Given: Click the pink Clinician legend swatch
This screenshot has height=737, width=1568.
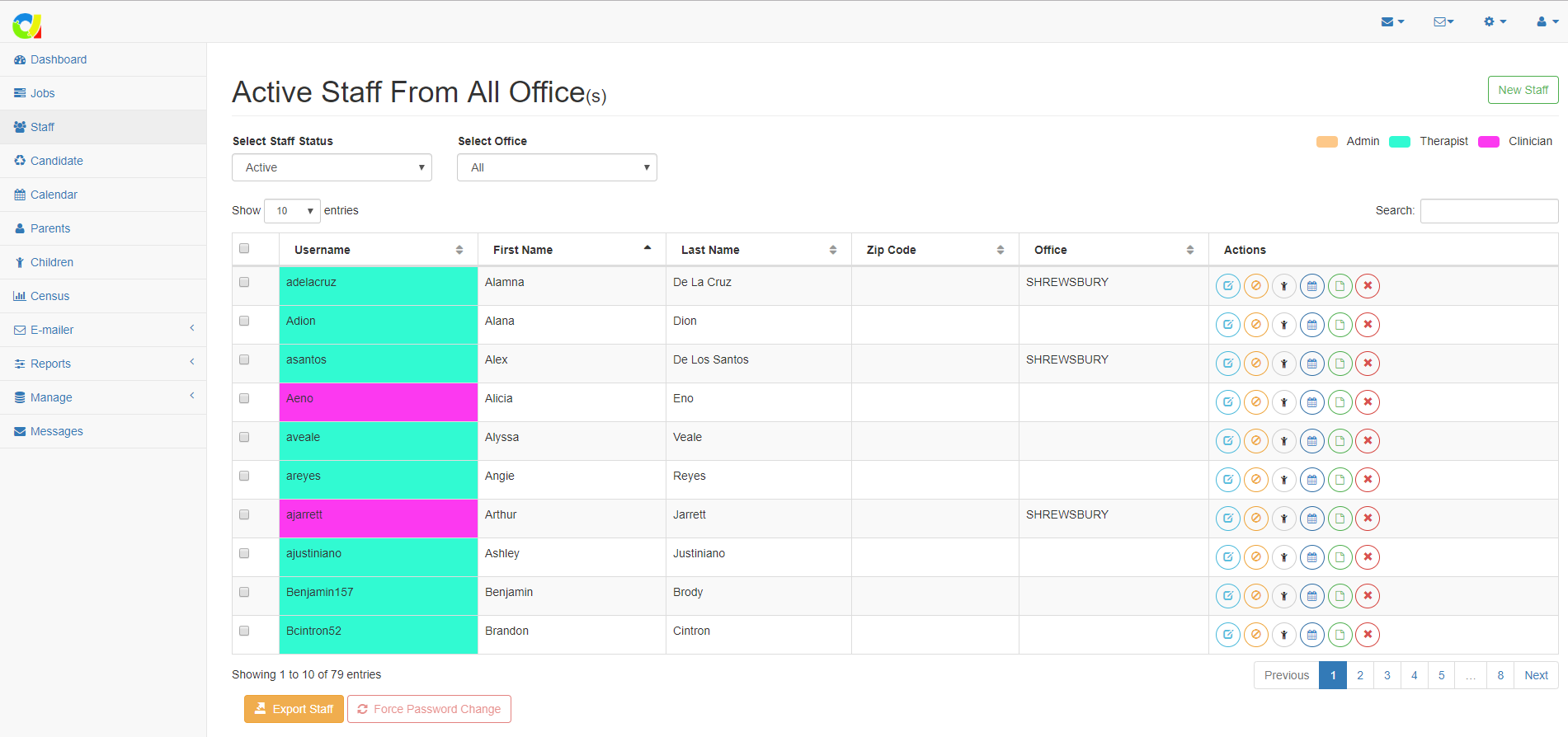Looking at the screenshot, I should click(1488, 142).
